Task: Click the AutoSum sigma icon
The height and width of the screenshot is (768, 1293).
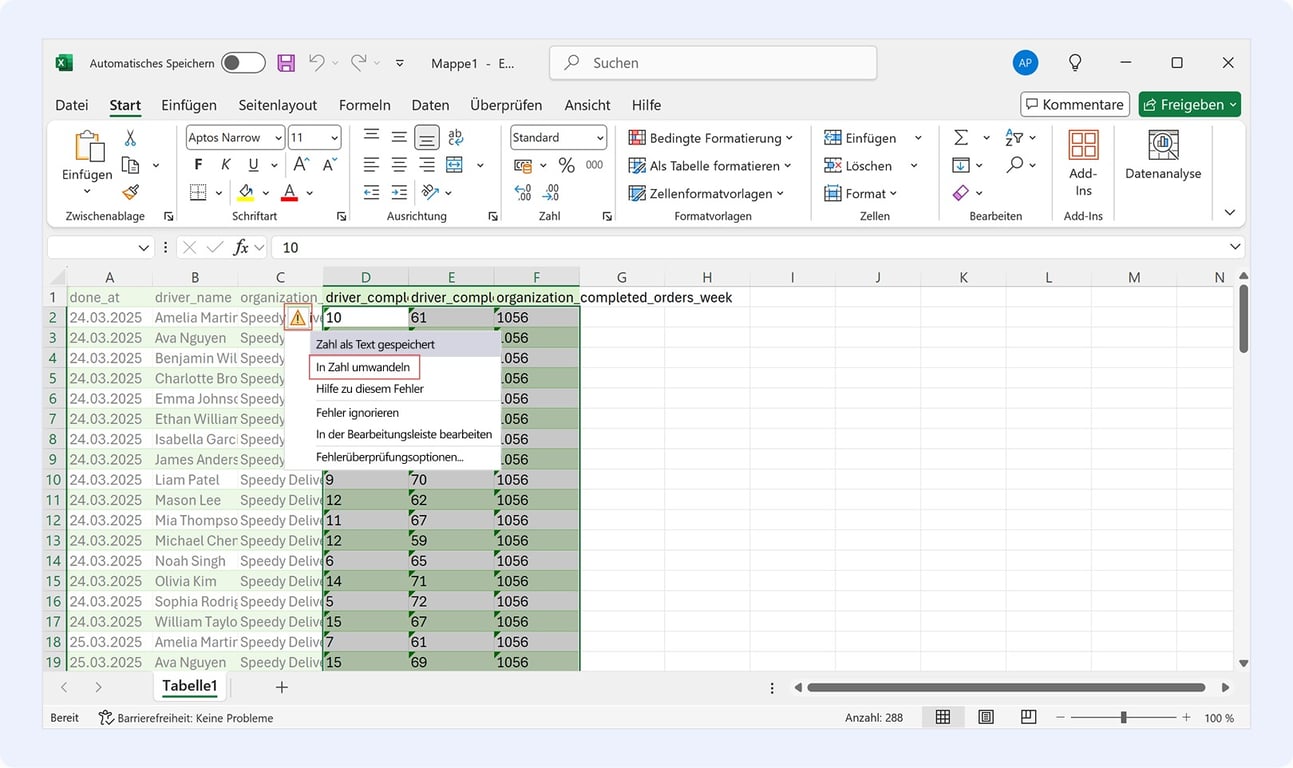Action: (961, 138)
